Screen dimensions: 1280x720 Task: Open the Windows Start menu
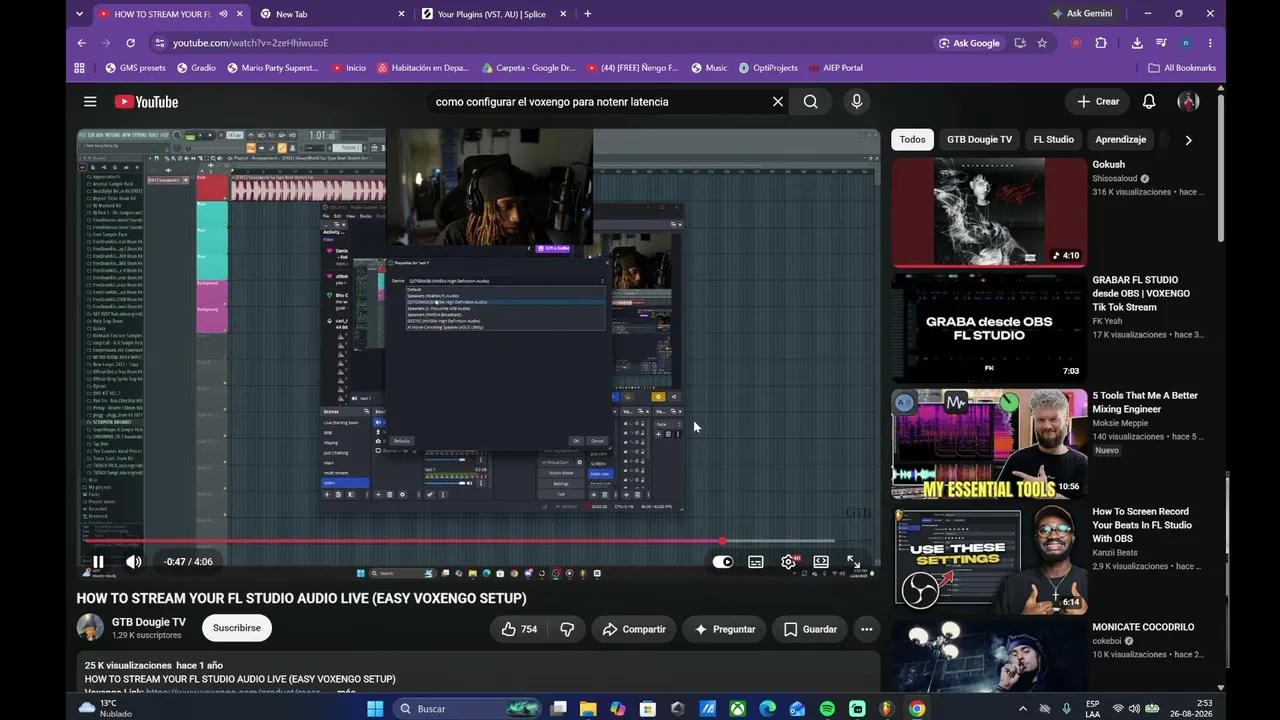(x=375, y=709)
